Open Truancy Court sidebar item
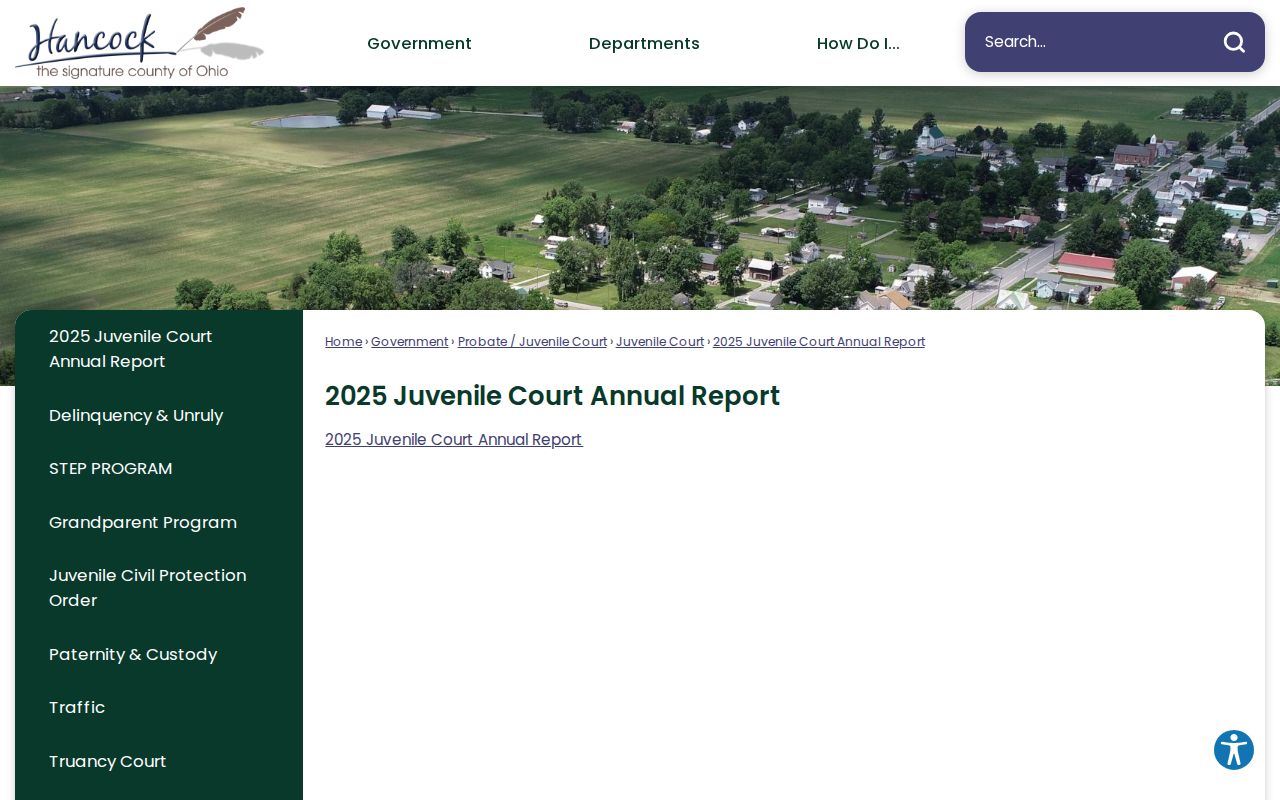This screenshot has height=800, width=1280. pyautogui.click(x=159, y=762)
